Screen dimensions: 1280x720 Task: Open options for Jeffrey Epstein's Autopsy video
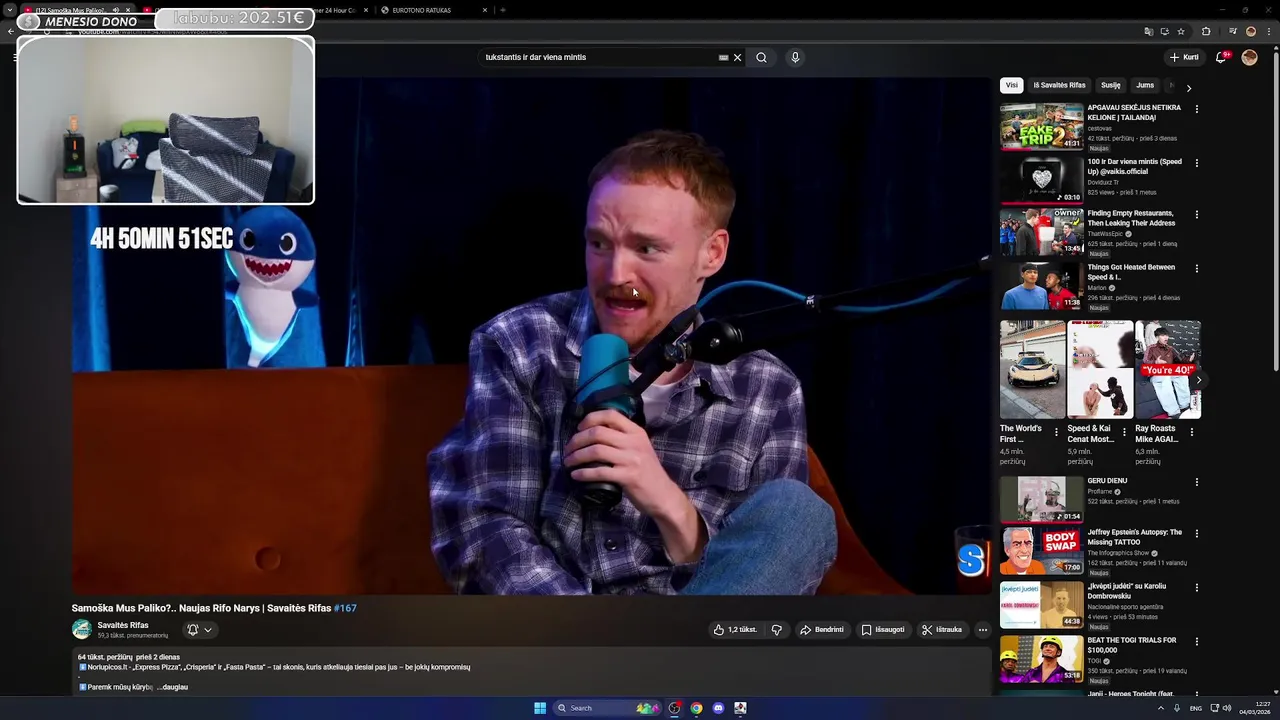[x=1196, y=534]
